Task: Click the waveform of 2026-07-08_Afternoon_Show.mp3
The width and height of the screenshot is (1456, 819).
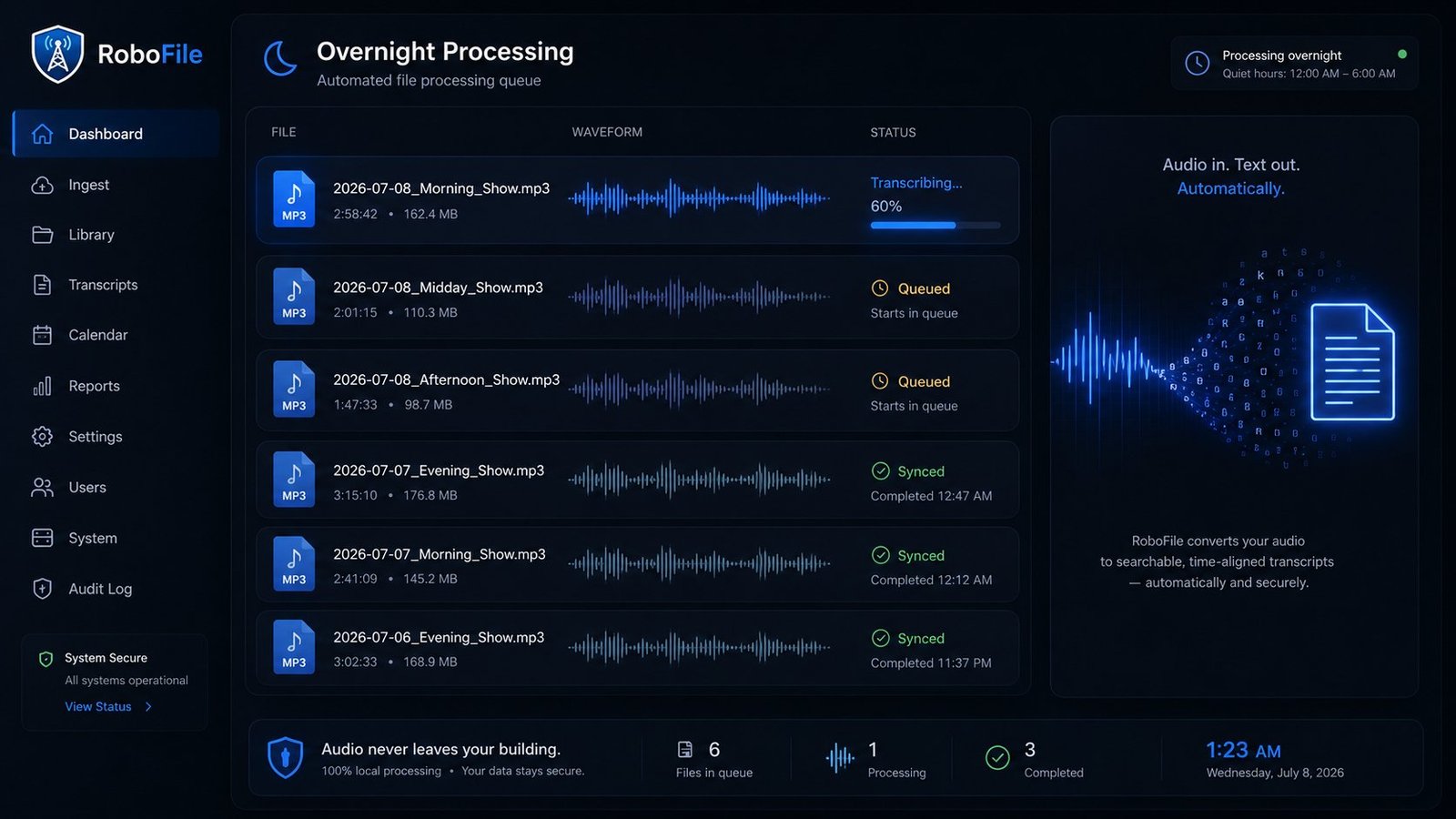Action: pos(699,389)
